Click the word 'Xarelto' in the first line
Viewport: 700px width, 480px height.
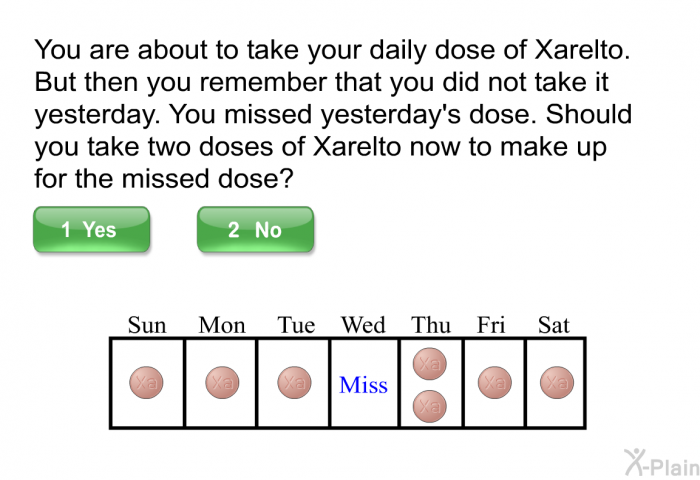[x=582, y=49]
